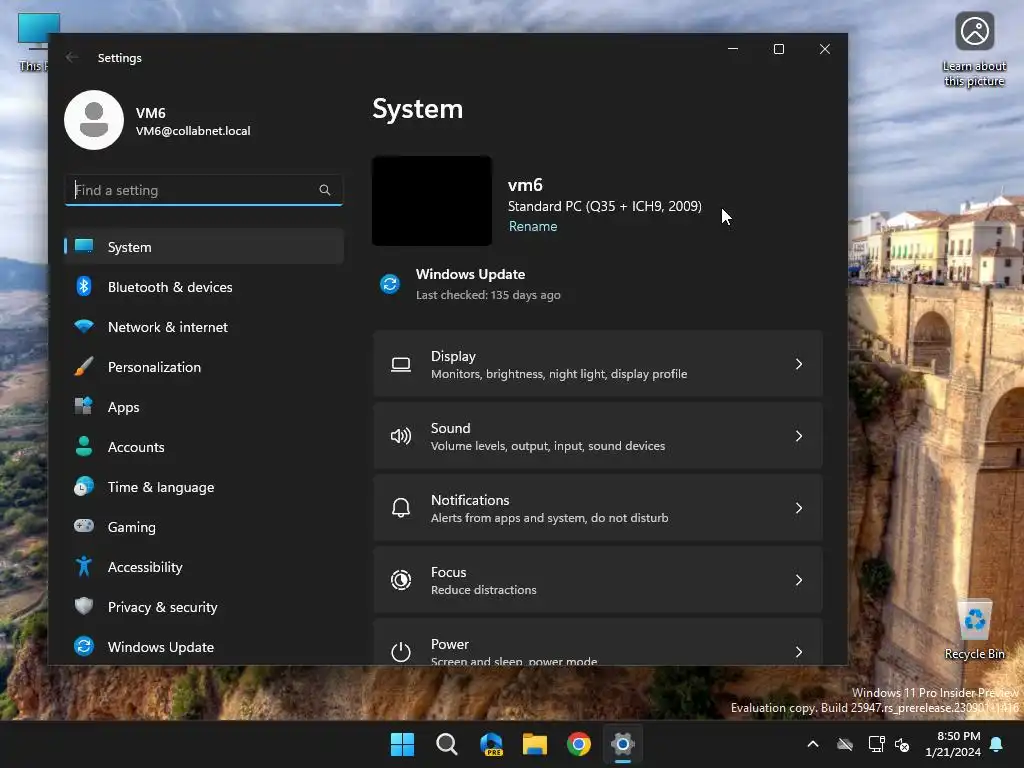The image size is (1024, 768).
Task: Click the Accessibility figure icon
Action: coord(84,566)
